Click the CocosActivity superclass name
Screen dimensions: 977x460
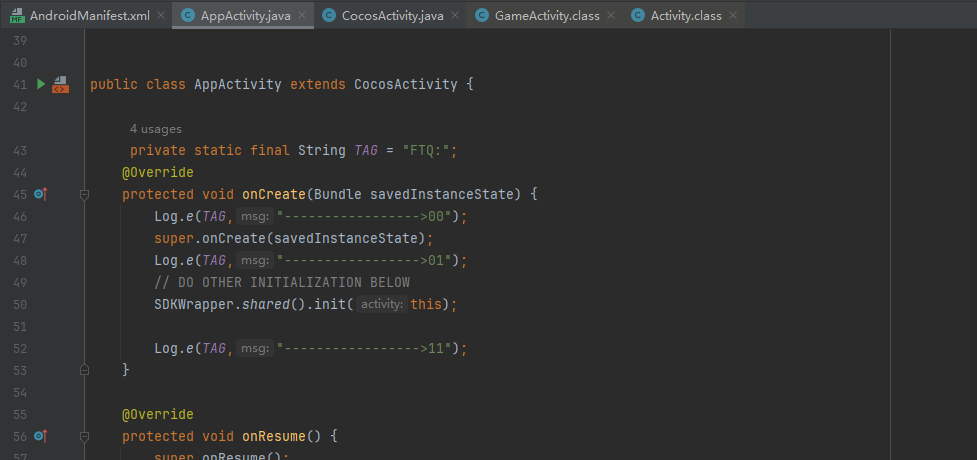click(x=406, y=84)
